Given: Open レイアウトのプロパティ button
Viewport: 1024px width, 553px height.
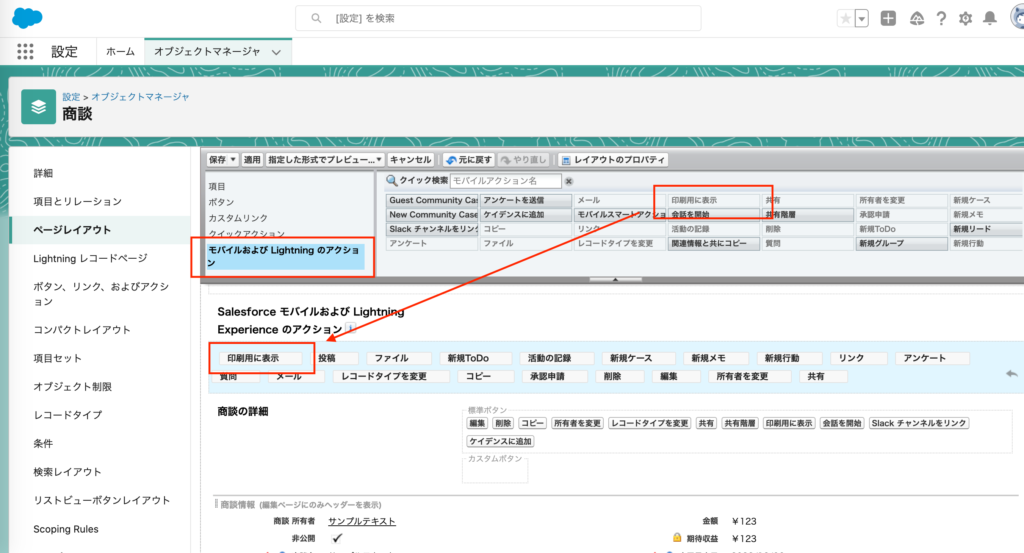Looking at the screenshot, I should [x=613, y=159].
